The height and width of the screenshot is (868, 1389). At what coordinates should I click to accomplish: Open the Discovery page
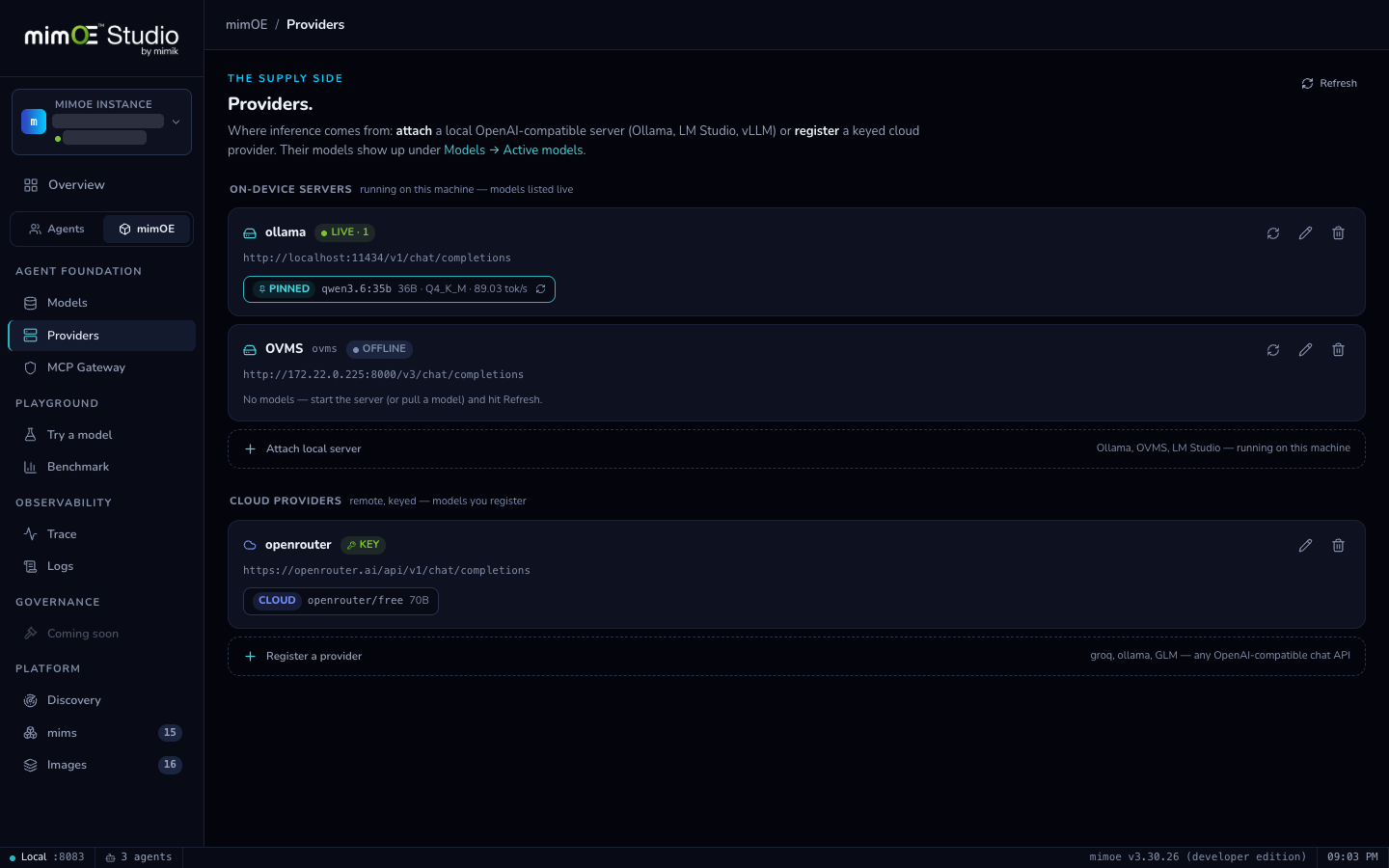pyautogui.click(x=101, y=700)
